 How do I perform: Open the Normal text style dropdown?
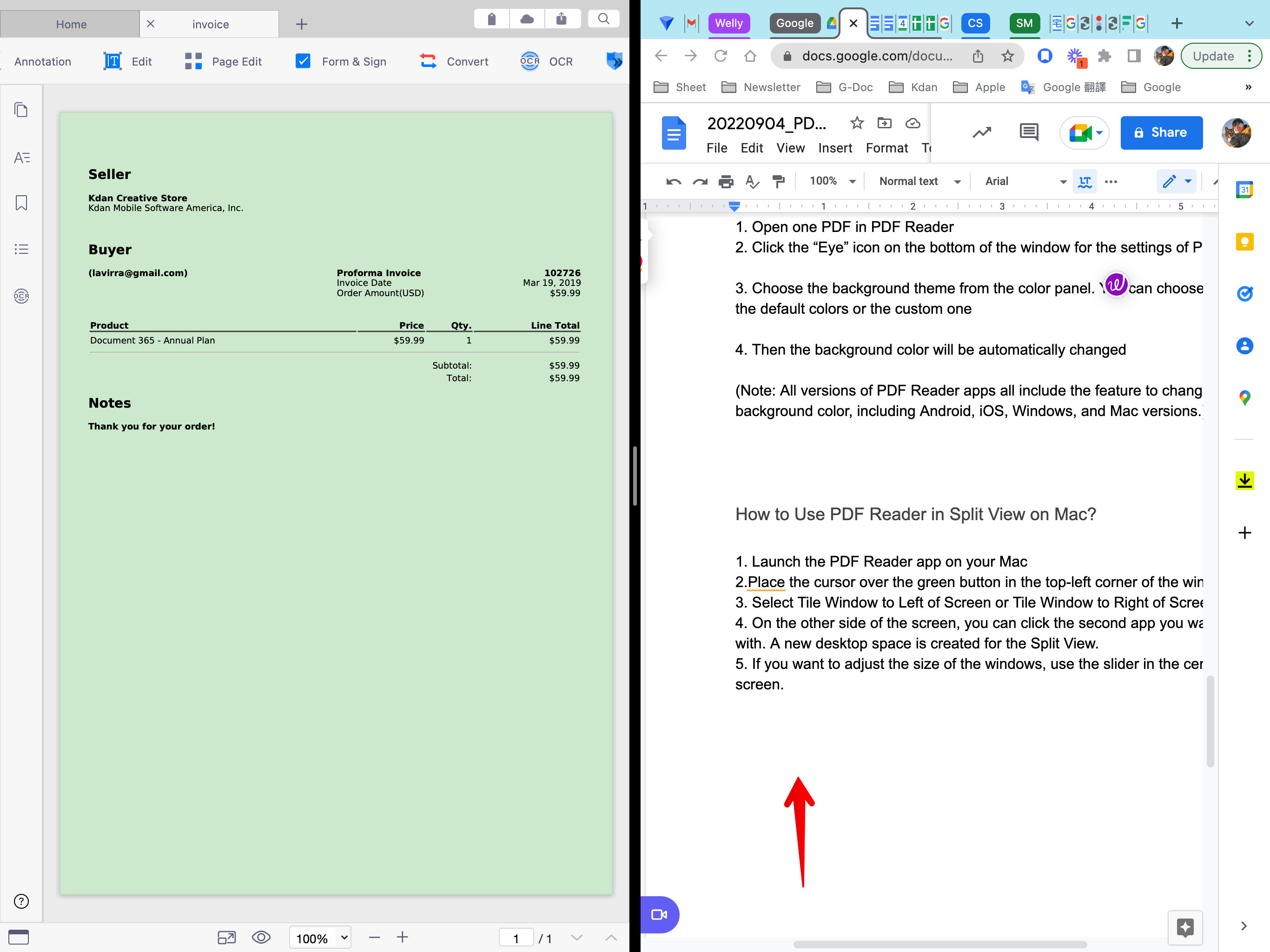pos(920,181)
